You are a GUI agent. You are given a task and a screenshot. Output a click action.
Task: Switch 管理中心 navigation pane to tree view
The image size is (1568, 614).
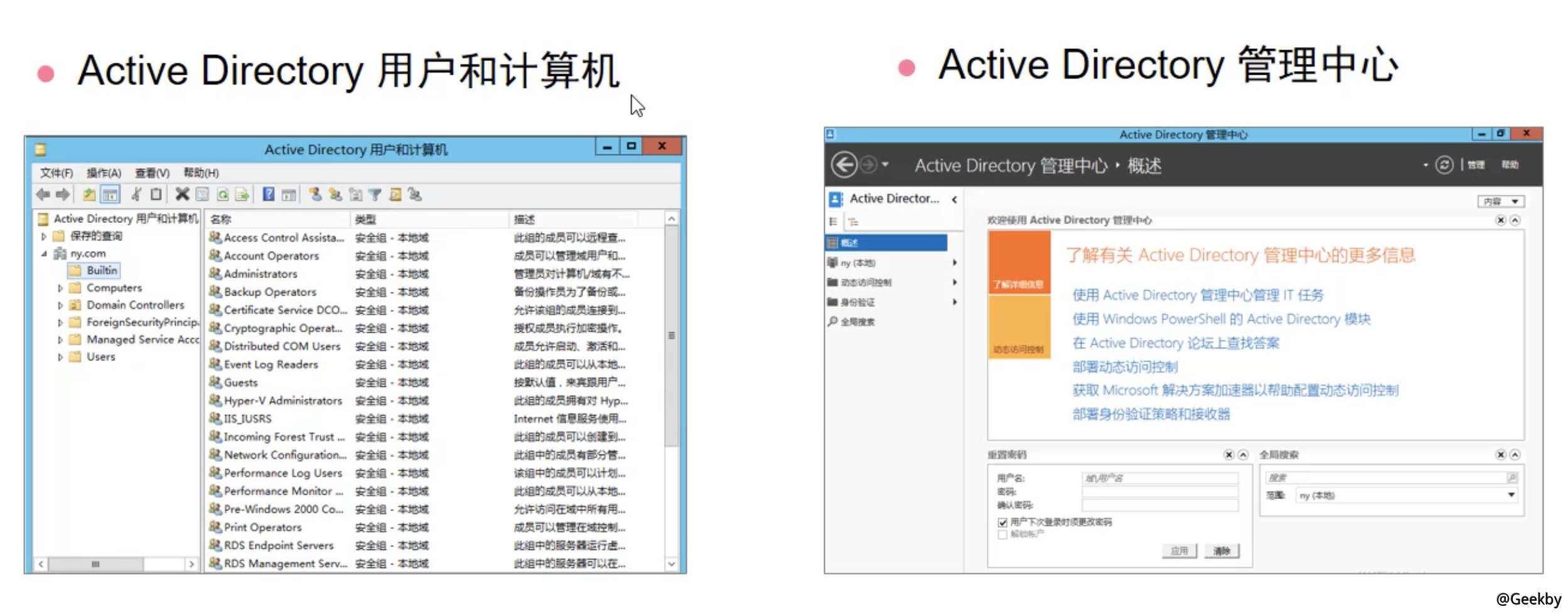[853, 222]
